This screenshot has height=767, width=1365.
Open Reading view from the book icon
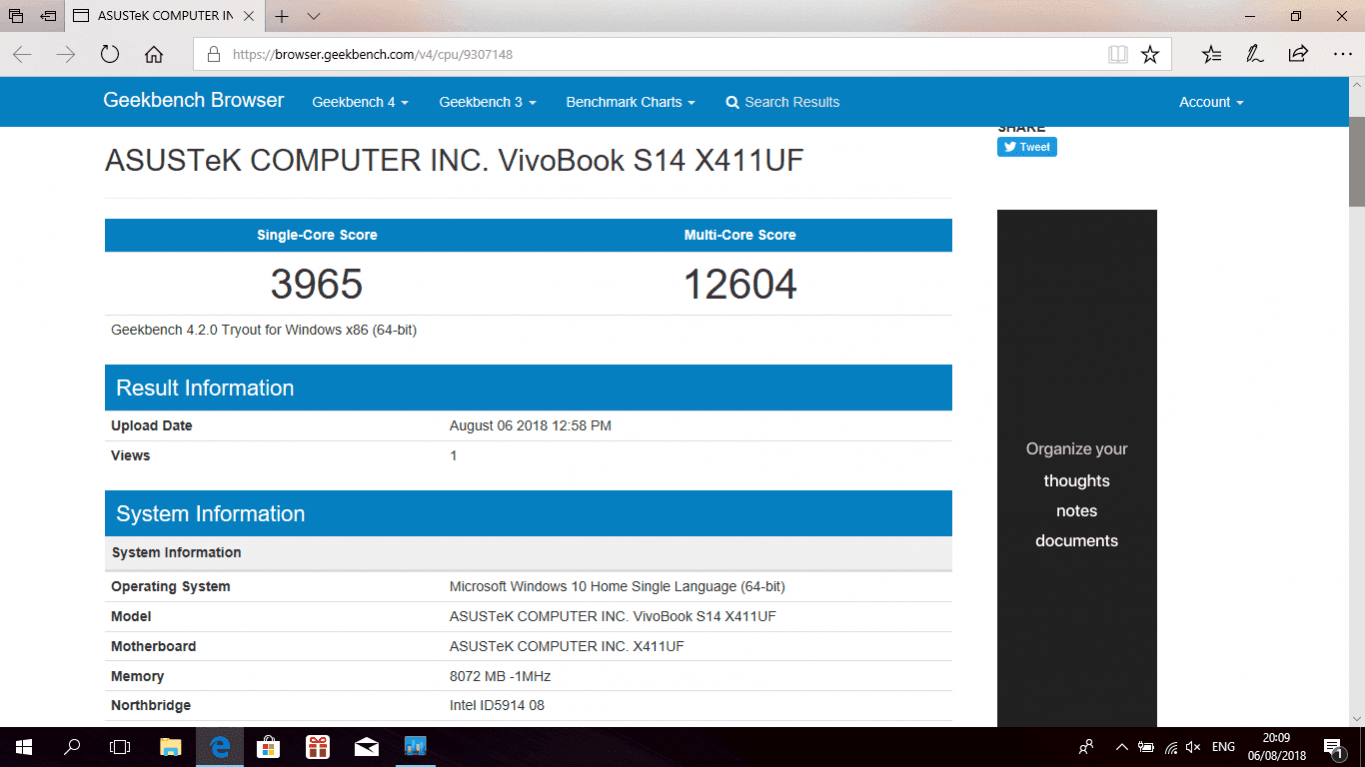1118,55
